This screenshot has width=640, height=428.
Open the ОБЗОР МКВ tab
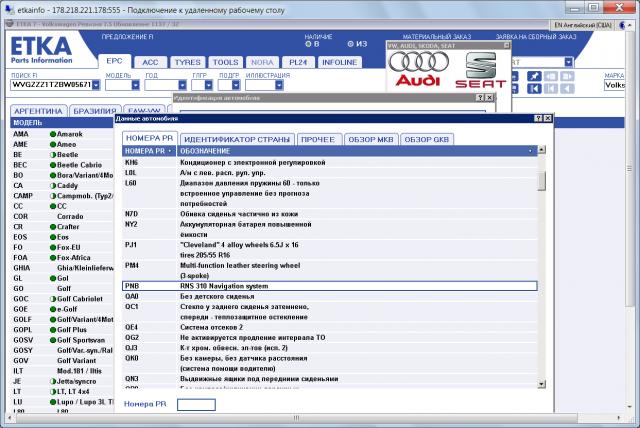371,140
